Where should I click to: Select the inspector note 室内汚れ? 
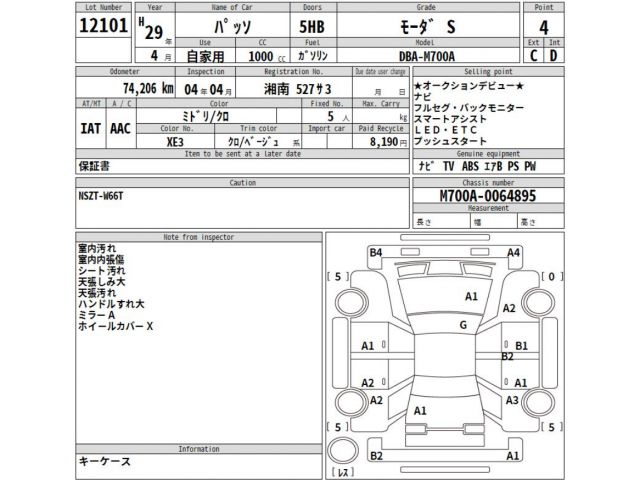coord(97,248)
